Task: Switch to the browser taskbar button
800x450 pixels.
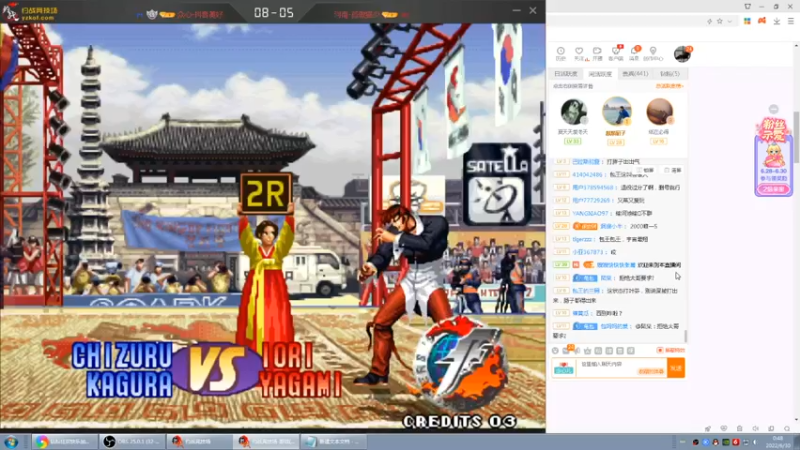Action: (x=65, y=441)
